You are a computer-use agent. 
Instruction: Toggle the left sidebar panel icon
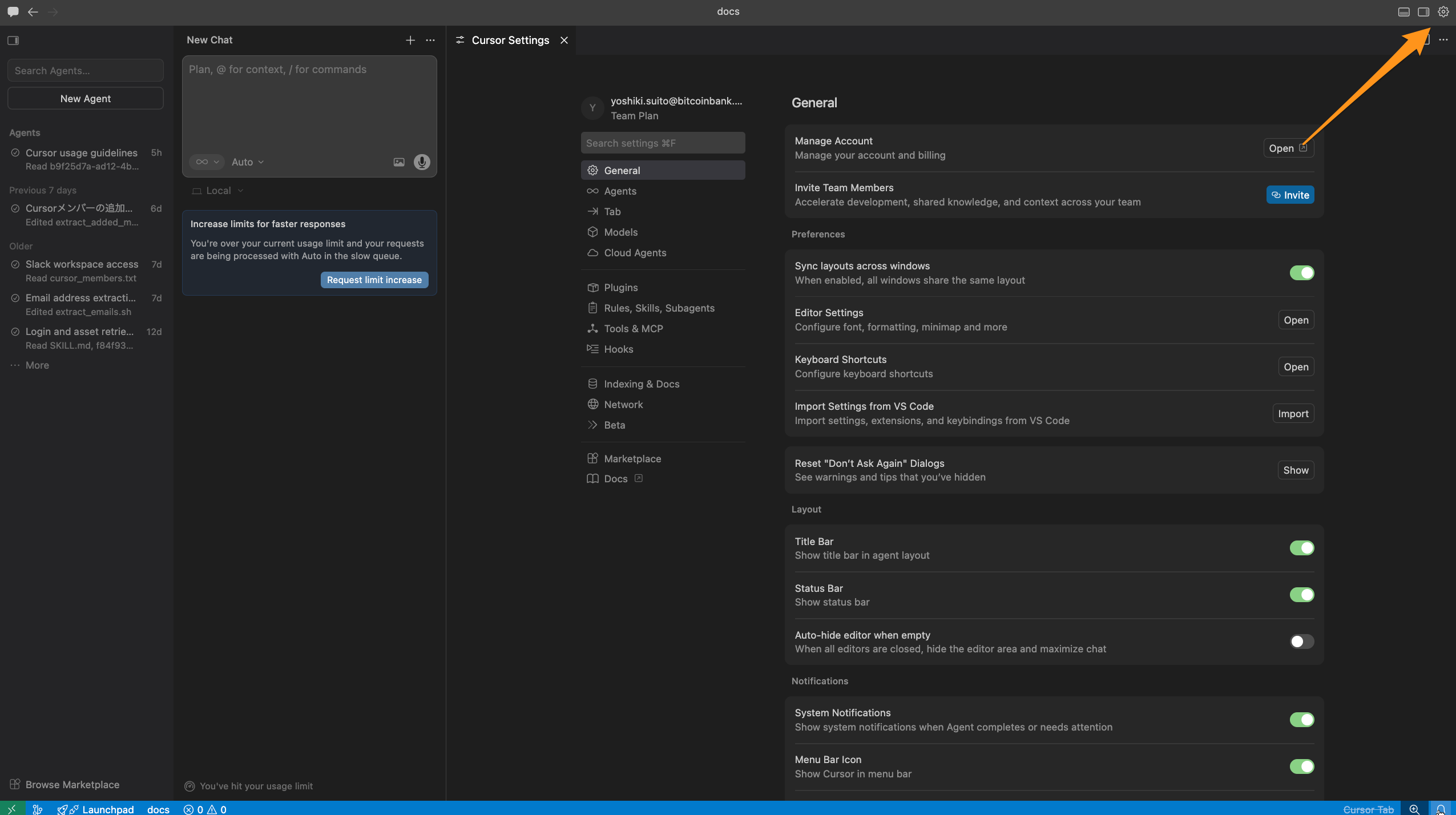coord(13,40)
